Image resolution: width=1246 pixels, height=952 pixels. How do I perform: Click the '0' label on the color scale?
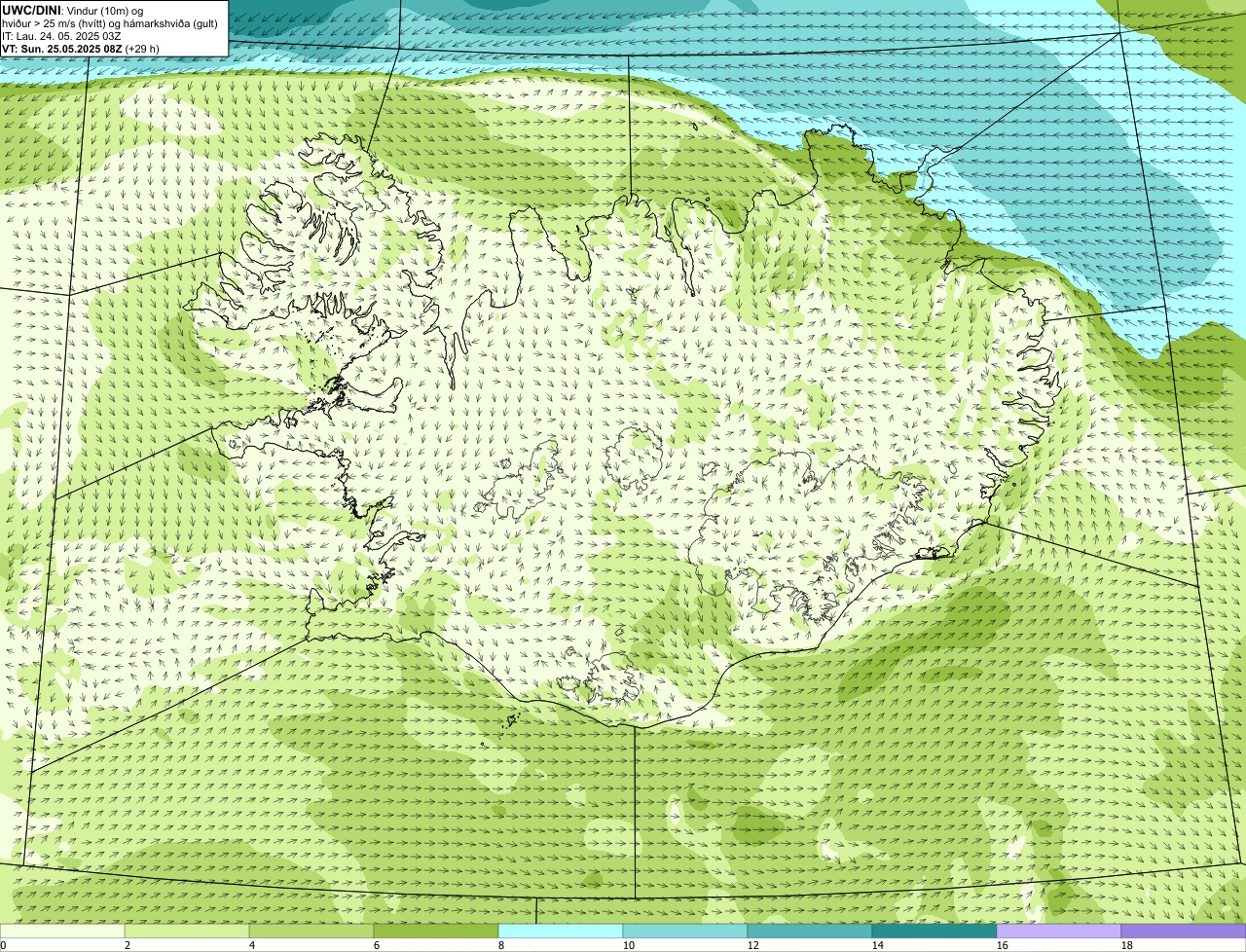pyautogui.click(x=4, y=945)
